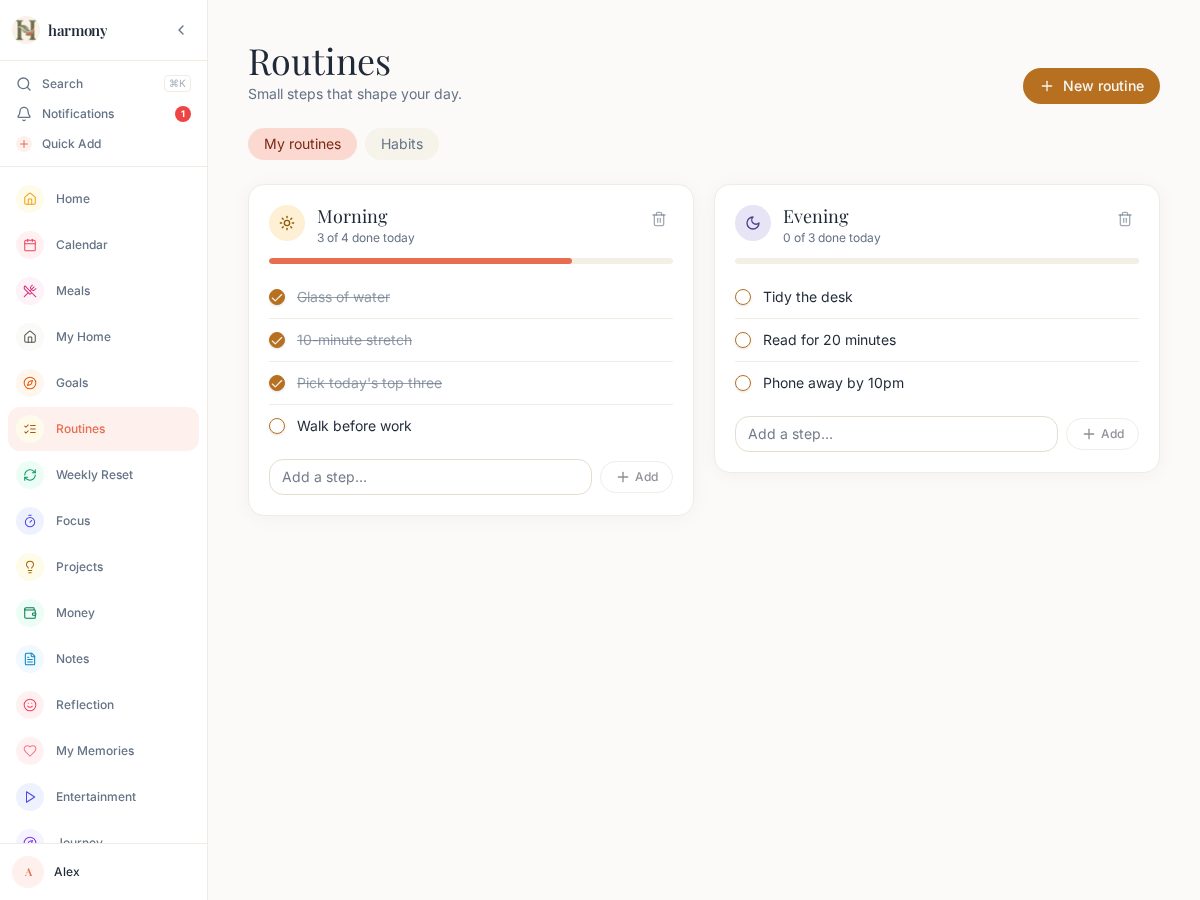Open the Focus timer icon in sidebar

[30, 521]
